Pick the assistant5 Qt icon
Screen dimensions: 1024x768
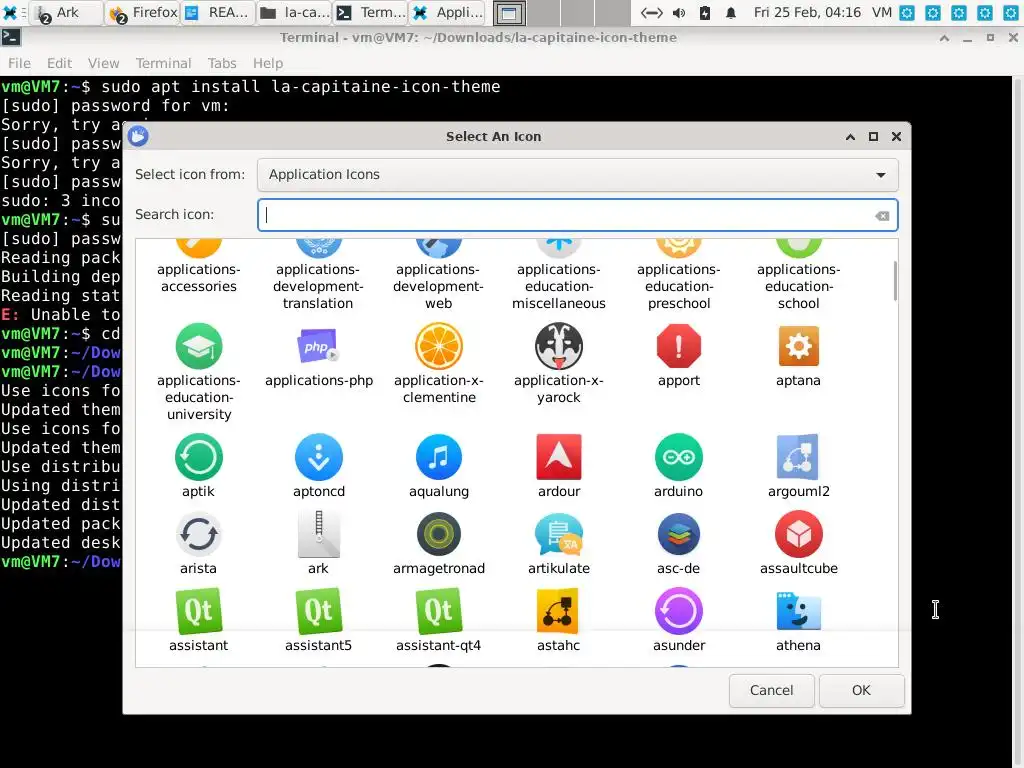318,611
